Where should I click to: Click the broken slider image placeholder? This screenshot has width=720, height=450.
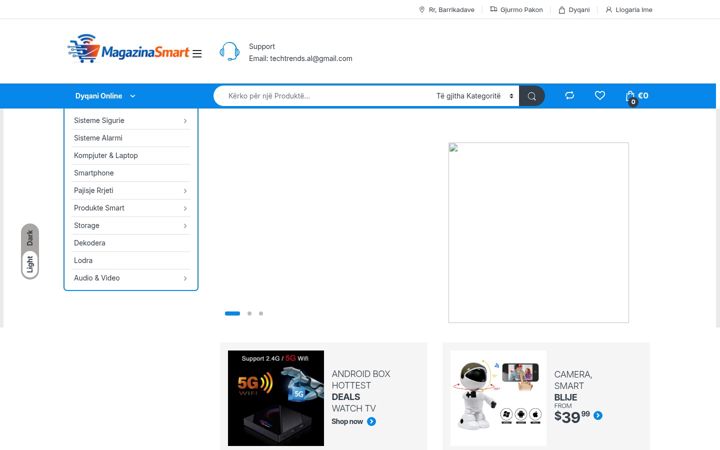click(x=539, y=232)
